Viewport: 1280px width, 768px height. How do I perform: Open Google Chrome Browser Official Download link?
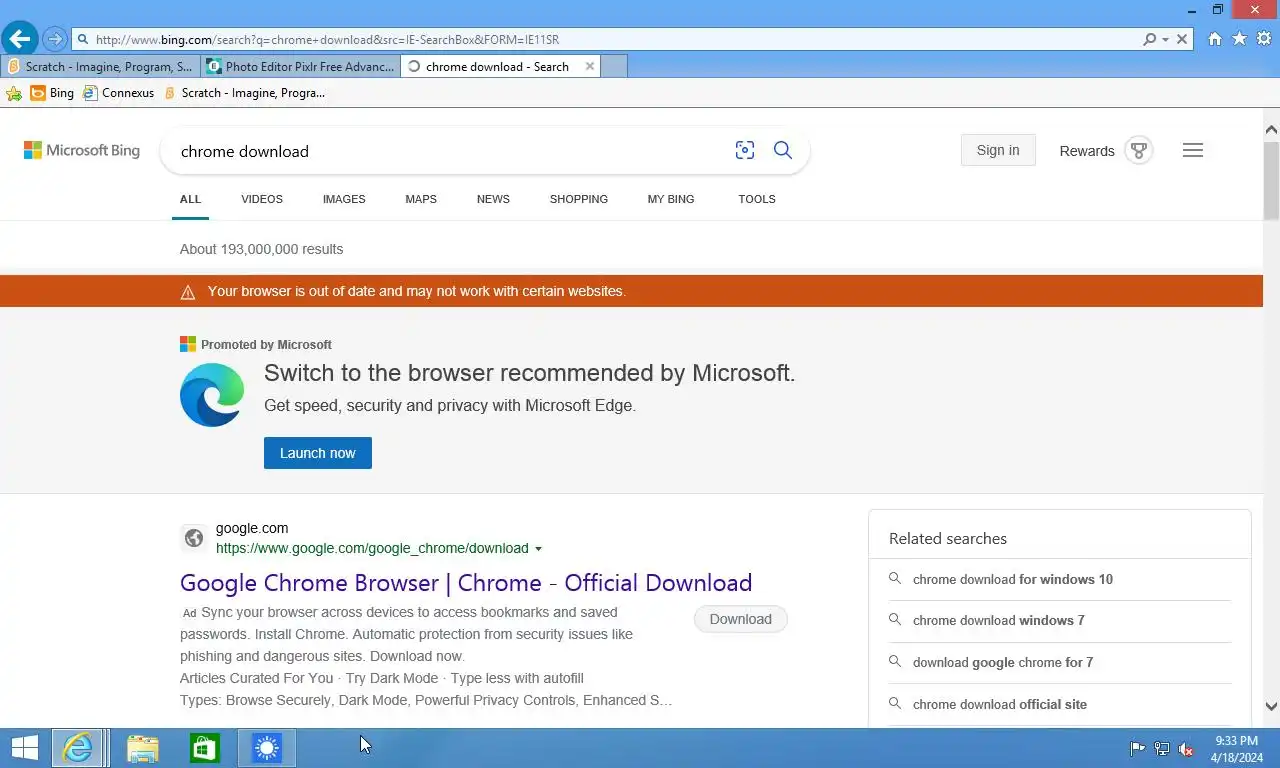(x=466, y=583)
